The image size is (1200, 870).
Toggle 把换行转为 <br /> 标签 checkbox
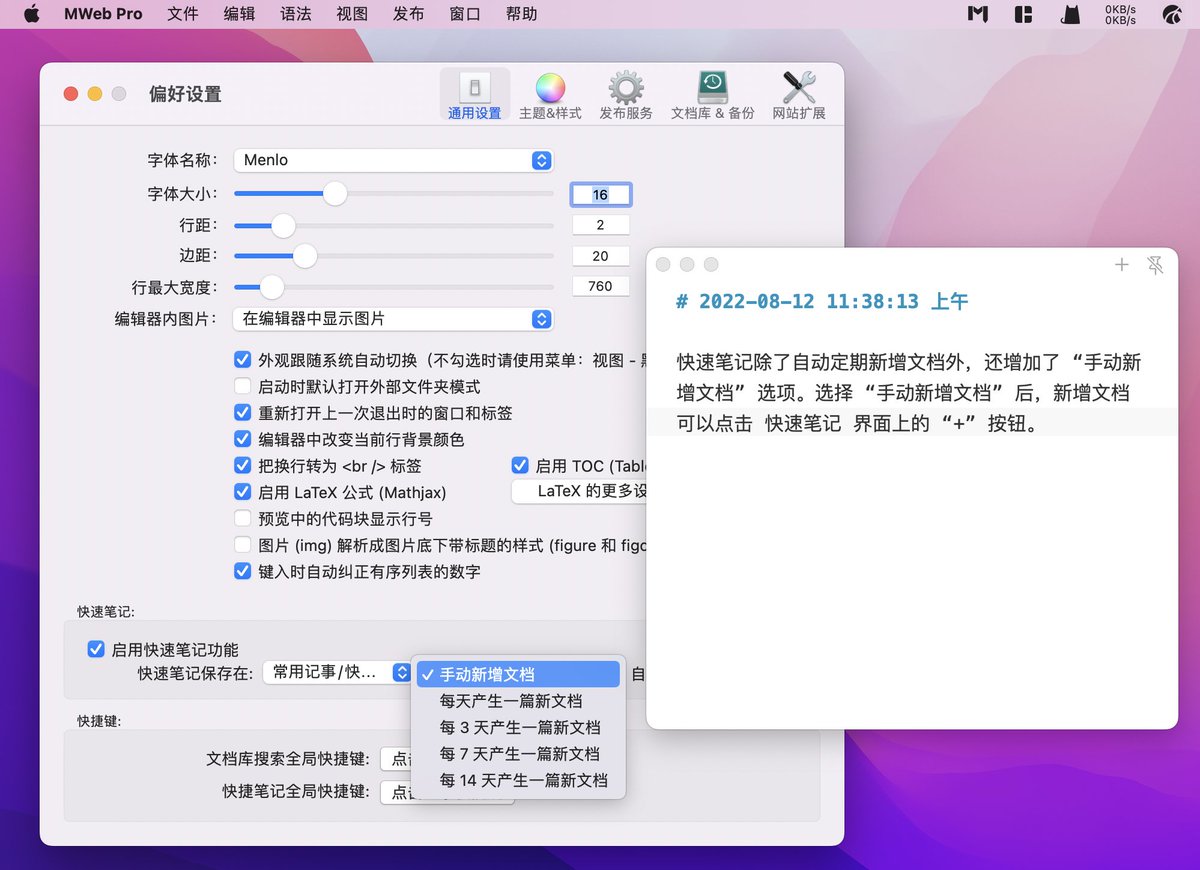[x=242, y=465]
